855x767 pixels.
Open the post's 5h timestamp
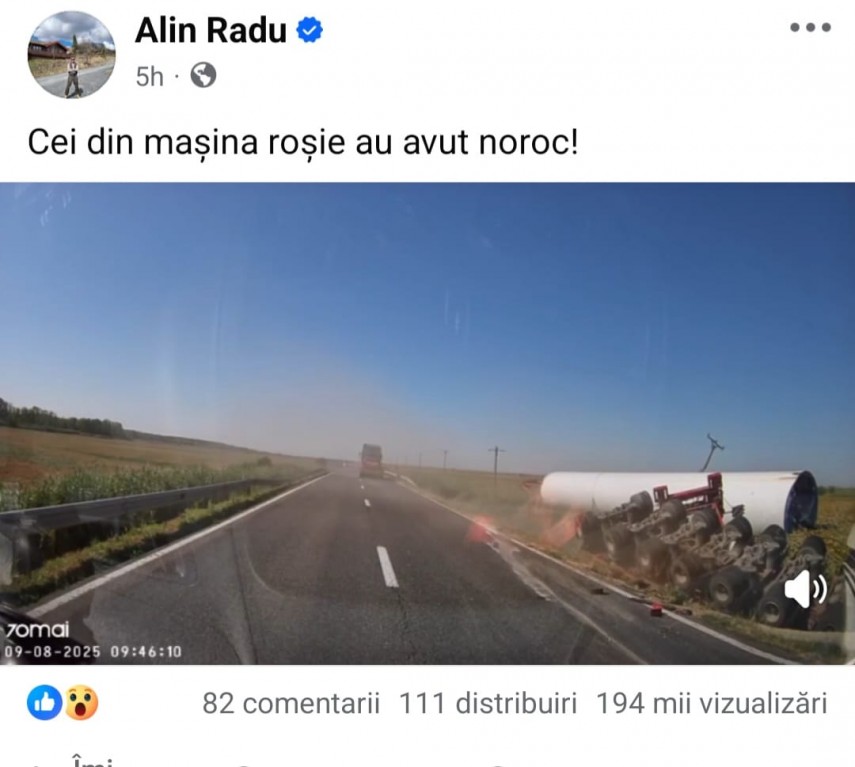(149, 76)
